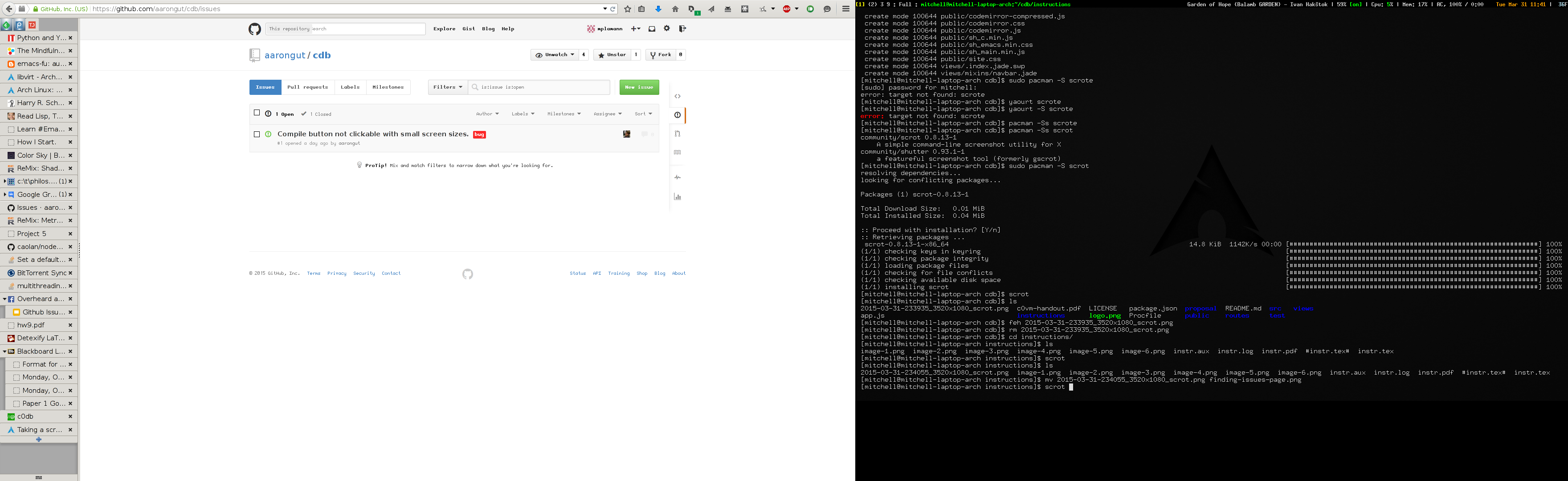Toggle Unstar on the cdb repository

(612, 55)
